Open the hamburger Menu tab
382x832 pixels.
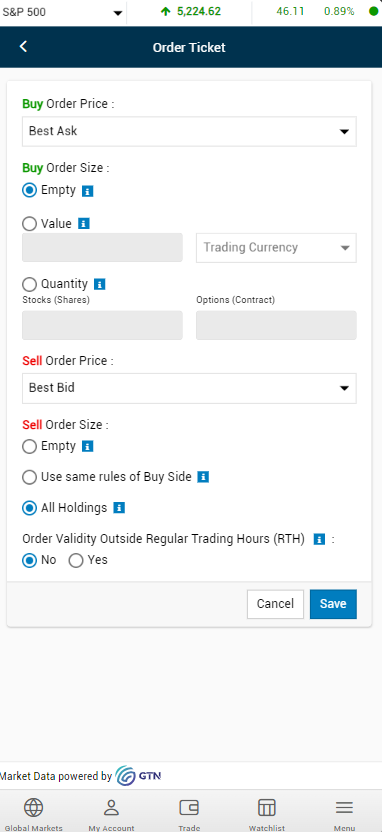pyautogui.click(x=344, y=813)
